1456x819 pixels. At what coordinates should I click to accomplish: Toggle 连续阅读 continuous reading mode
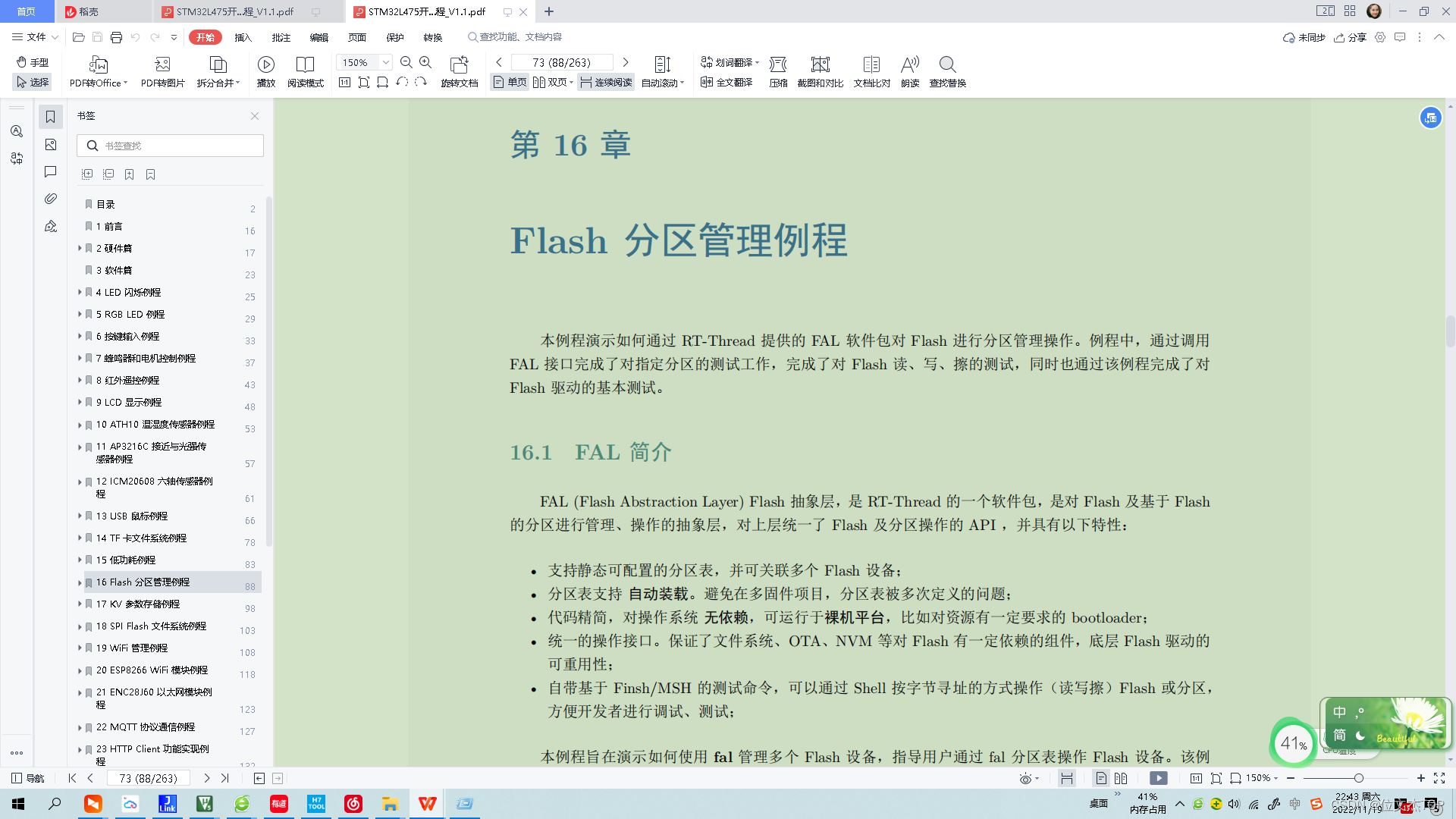click(605, 82)
